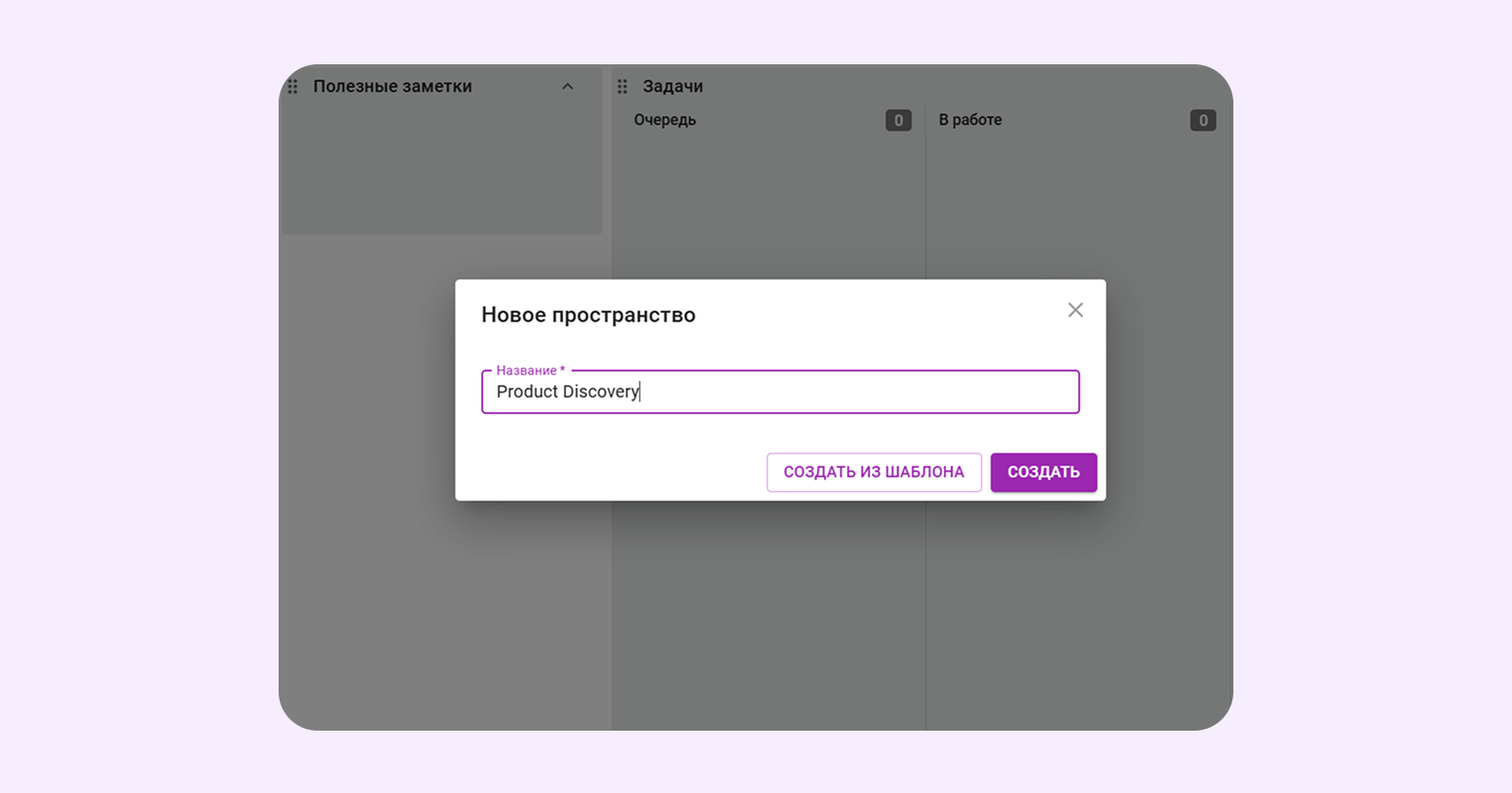Viewport: 1512px width, 793px height.
Task: Click empty area of Полезные заметки panel
Action: click(x=440, y=175)
